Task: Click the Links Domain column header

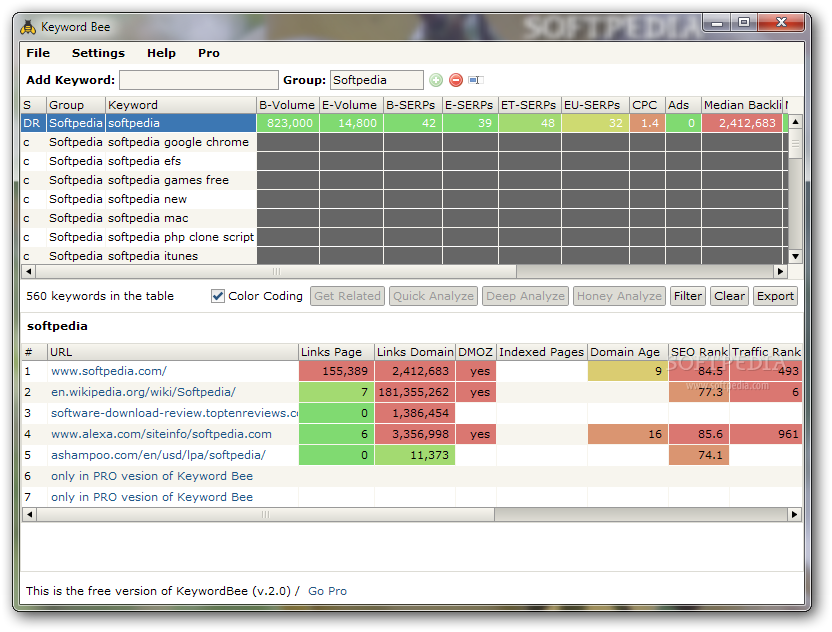Action: [415, 352]
